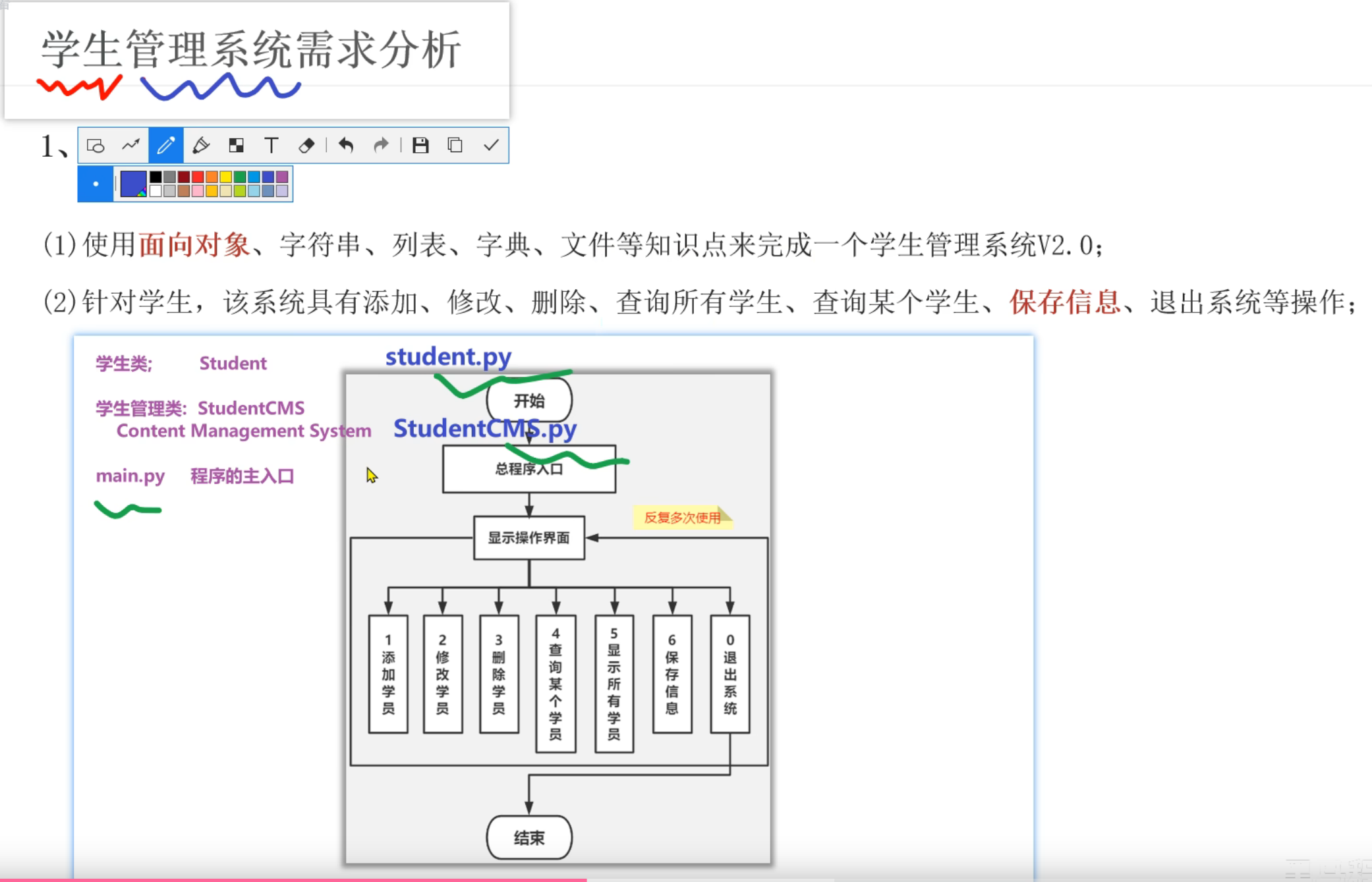
Task: Pick the green color swatch
Action: point(240,177)
